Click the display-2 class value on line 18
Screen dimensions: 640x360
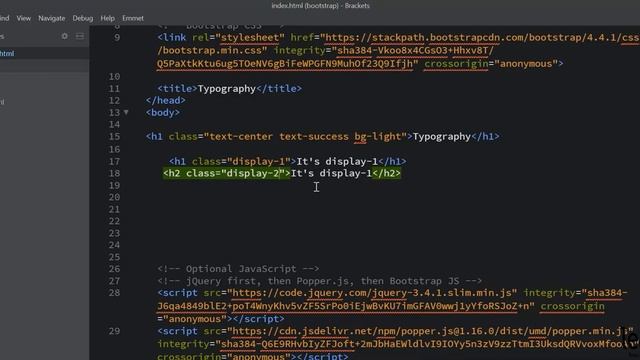(253, 173)
